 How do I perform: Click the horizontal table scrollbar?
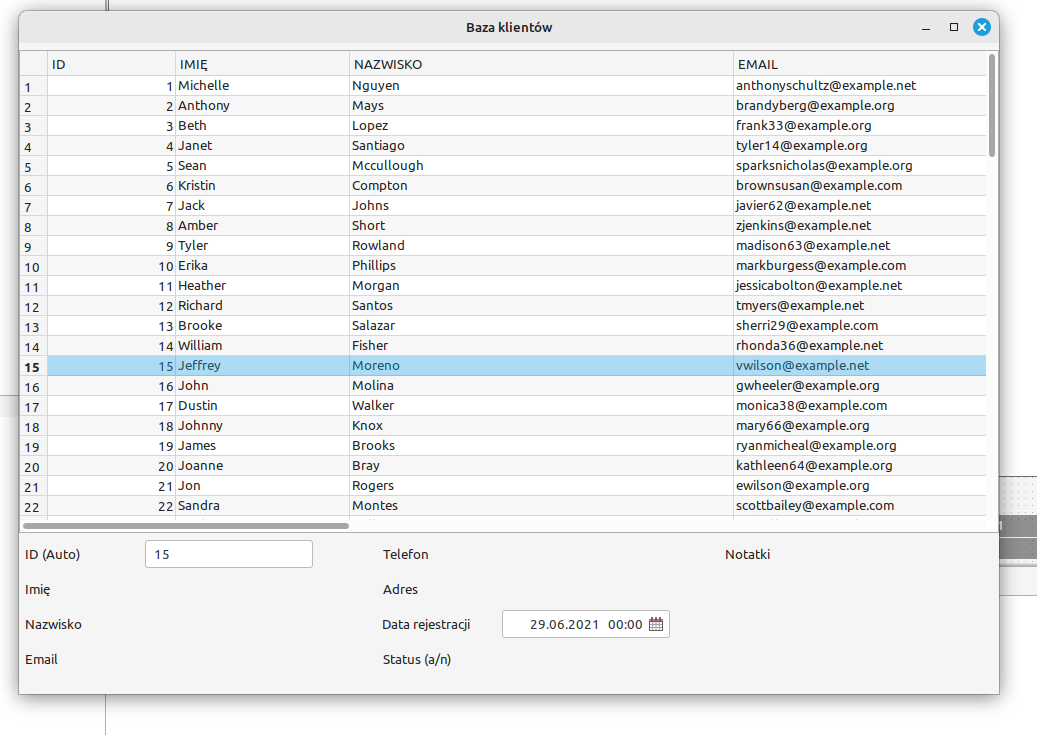click(x=186, y=525)
